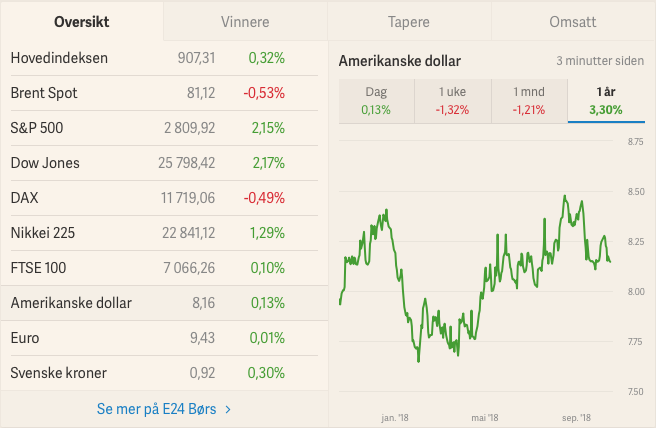
Task: Show the Dag period chart
Action: pos(376,101)
